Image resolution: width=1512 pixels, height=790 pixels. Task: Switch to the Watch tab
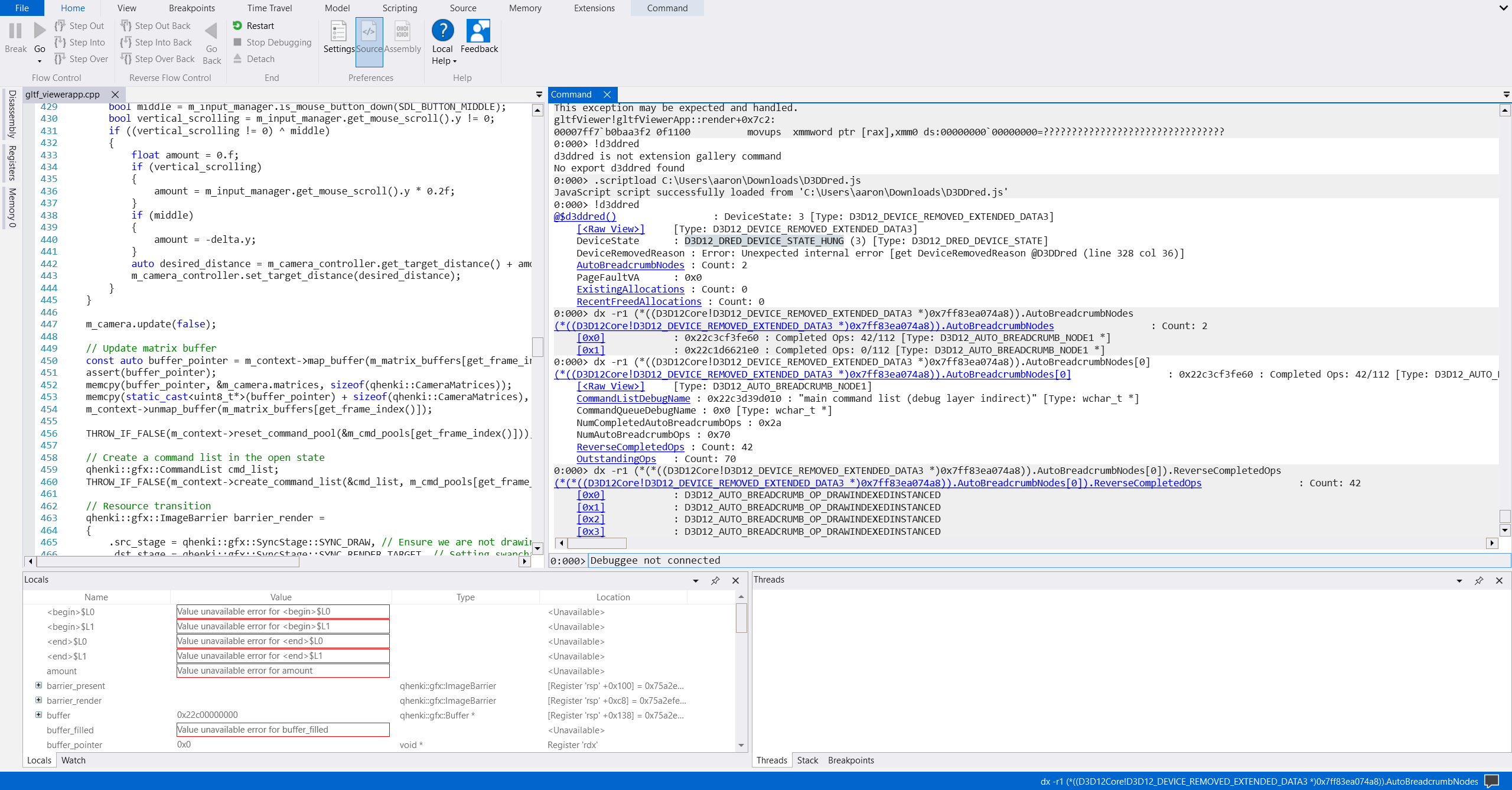coord(73,760)
